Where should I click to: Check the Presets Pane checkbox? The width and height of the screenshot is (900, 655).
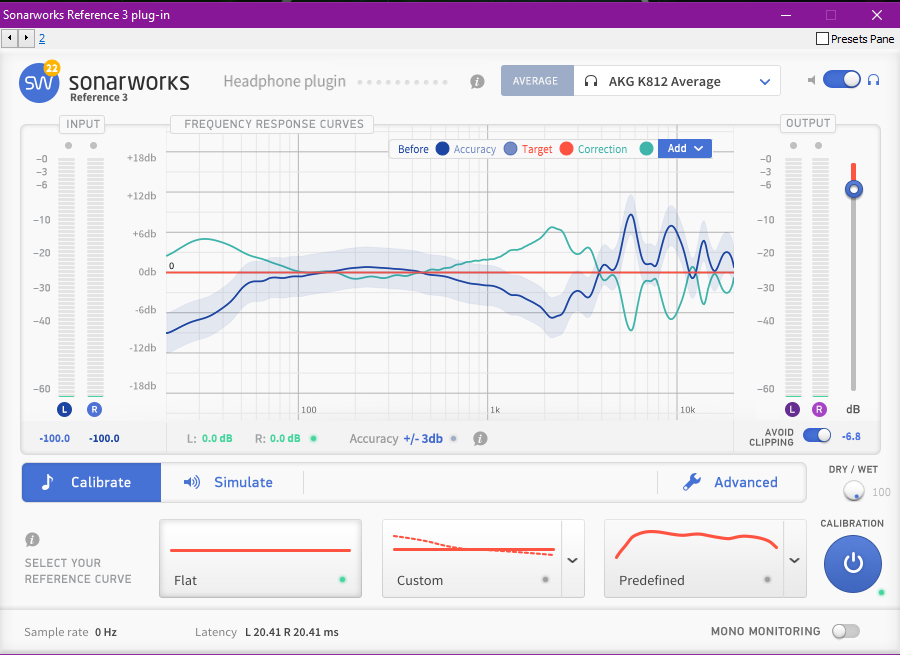(x=822, y=38)
